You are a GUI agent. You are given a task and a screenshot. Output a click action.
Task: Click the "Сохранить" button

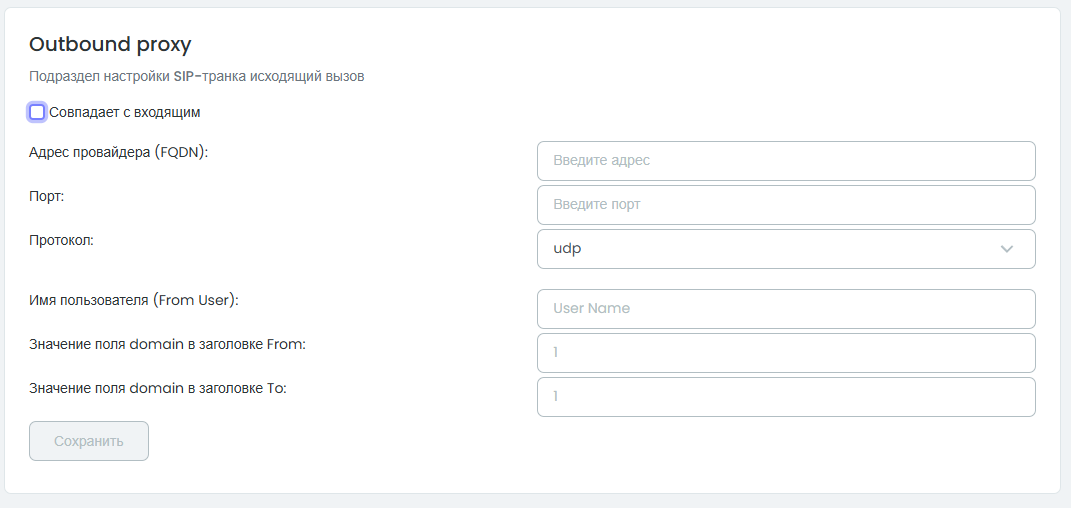[89, 441]
